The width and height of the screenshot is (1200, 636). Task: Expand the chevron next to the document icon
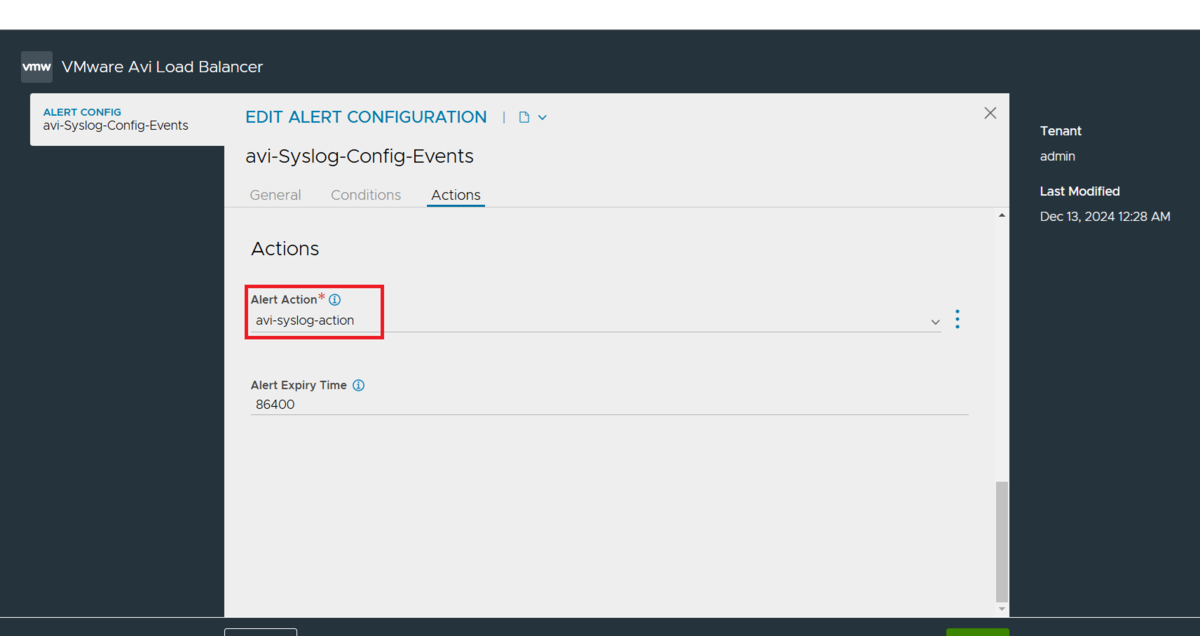[543, 118]
